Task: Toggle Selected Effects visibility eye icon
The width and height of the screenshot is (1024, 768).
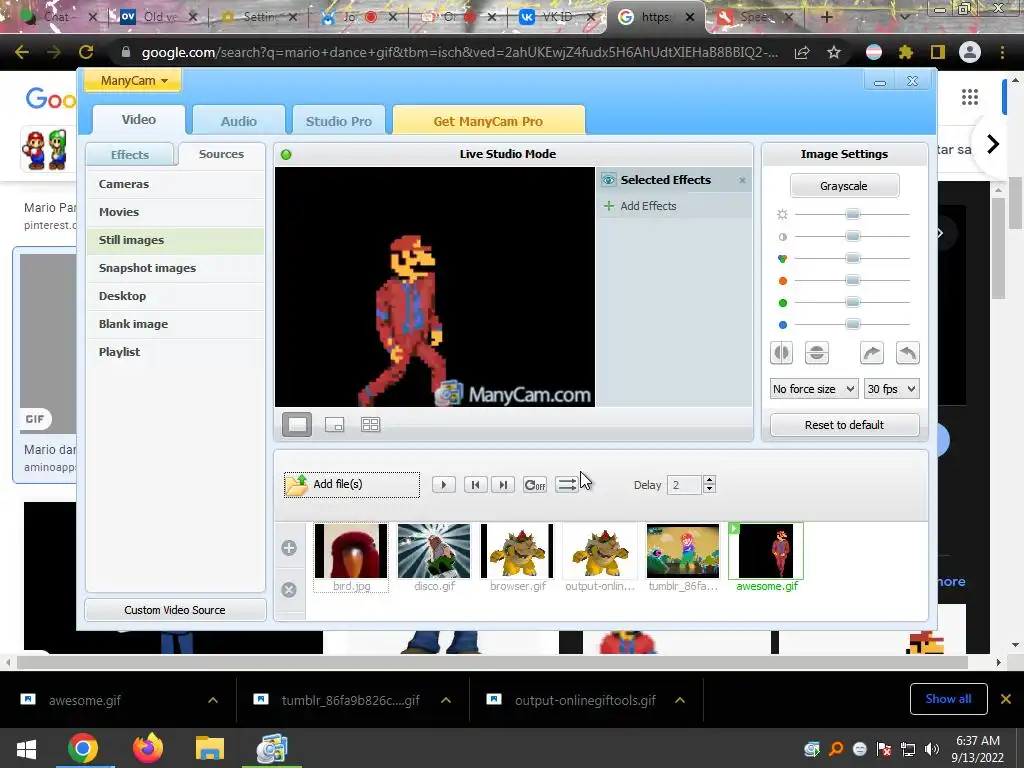Action: [609, 180]
